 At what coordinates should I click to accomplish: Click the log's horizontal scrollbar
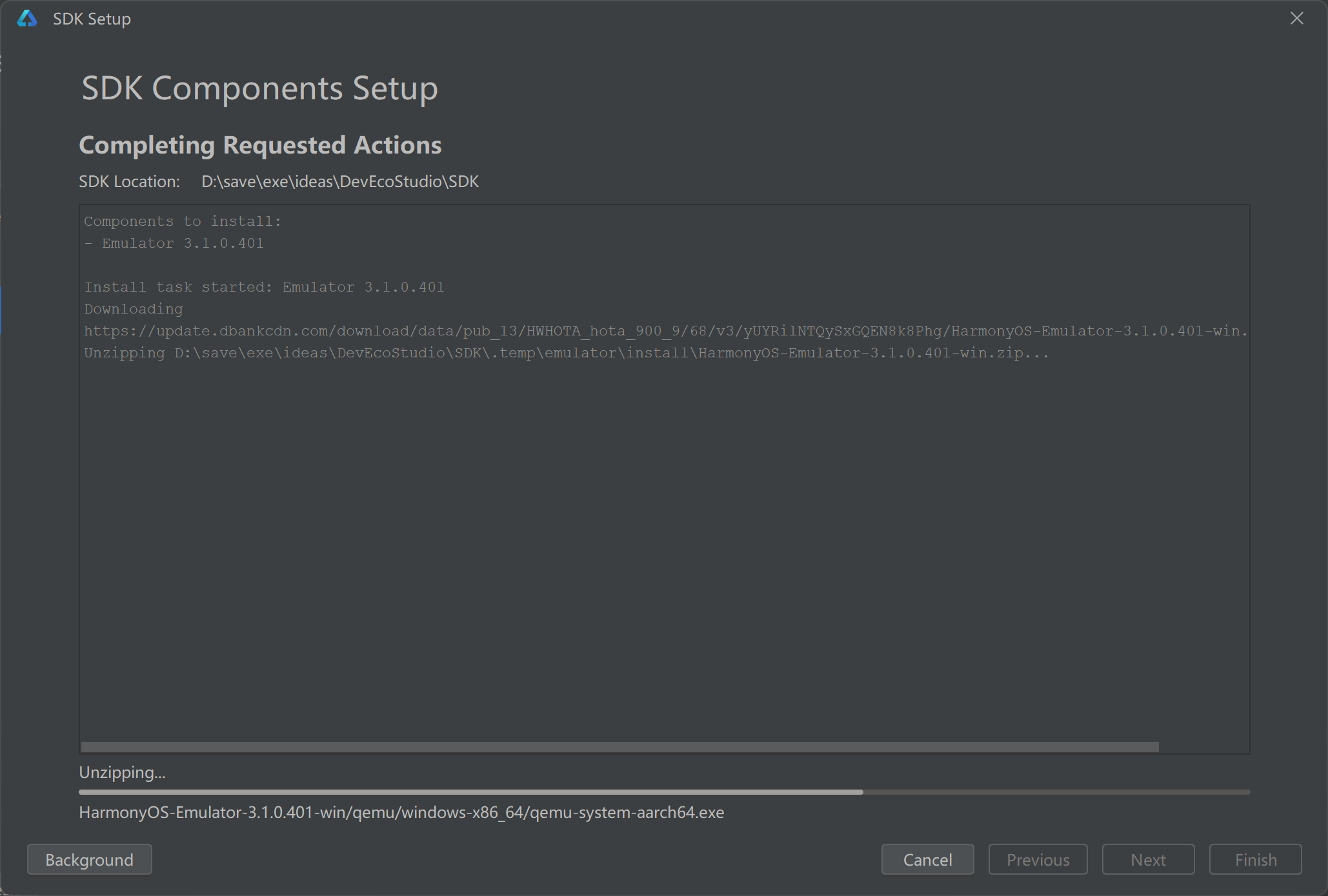pos(619,747)
